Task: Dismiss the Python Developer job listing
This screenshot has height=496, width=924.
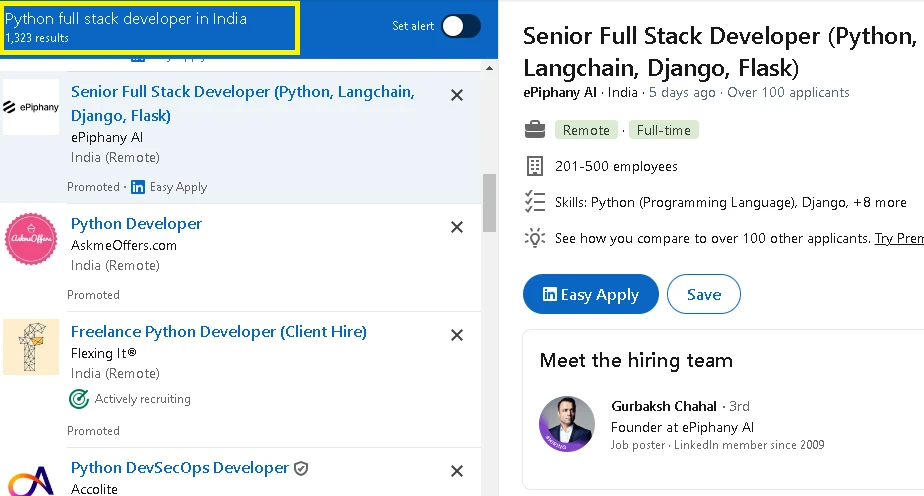Action: tap(457, 227)
